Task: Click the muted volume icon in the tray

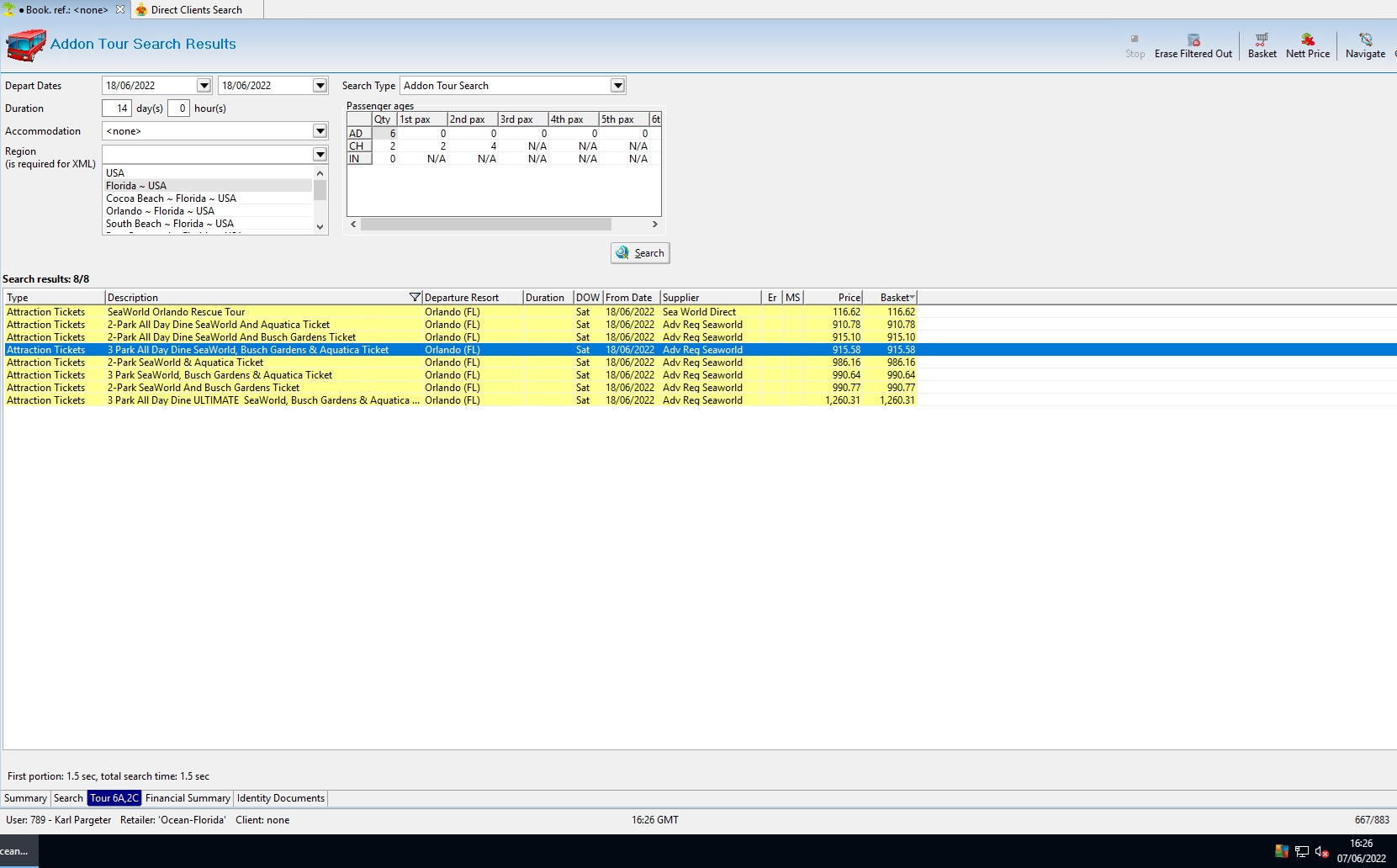Action: (x=1321, y=851)
